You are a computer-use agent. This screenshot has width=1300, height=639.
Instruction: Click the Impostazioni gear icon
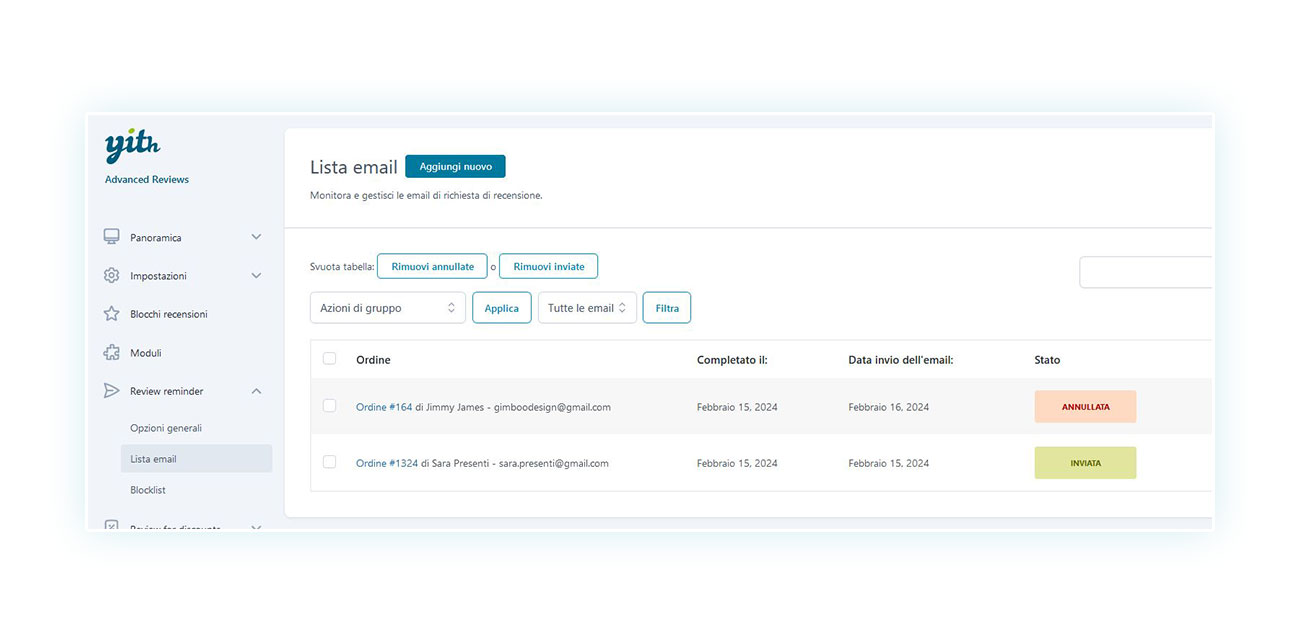(x=112, y=275)
